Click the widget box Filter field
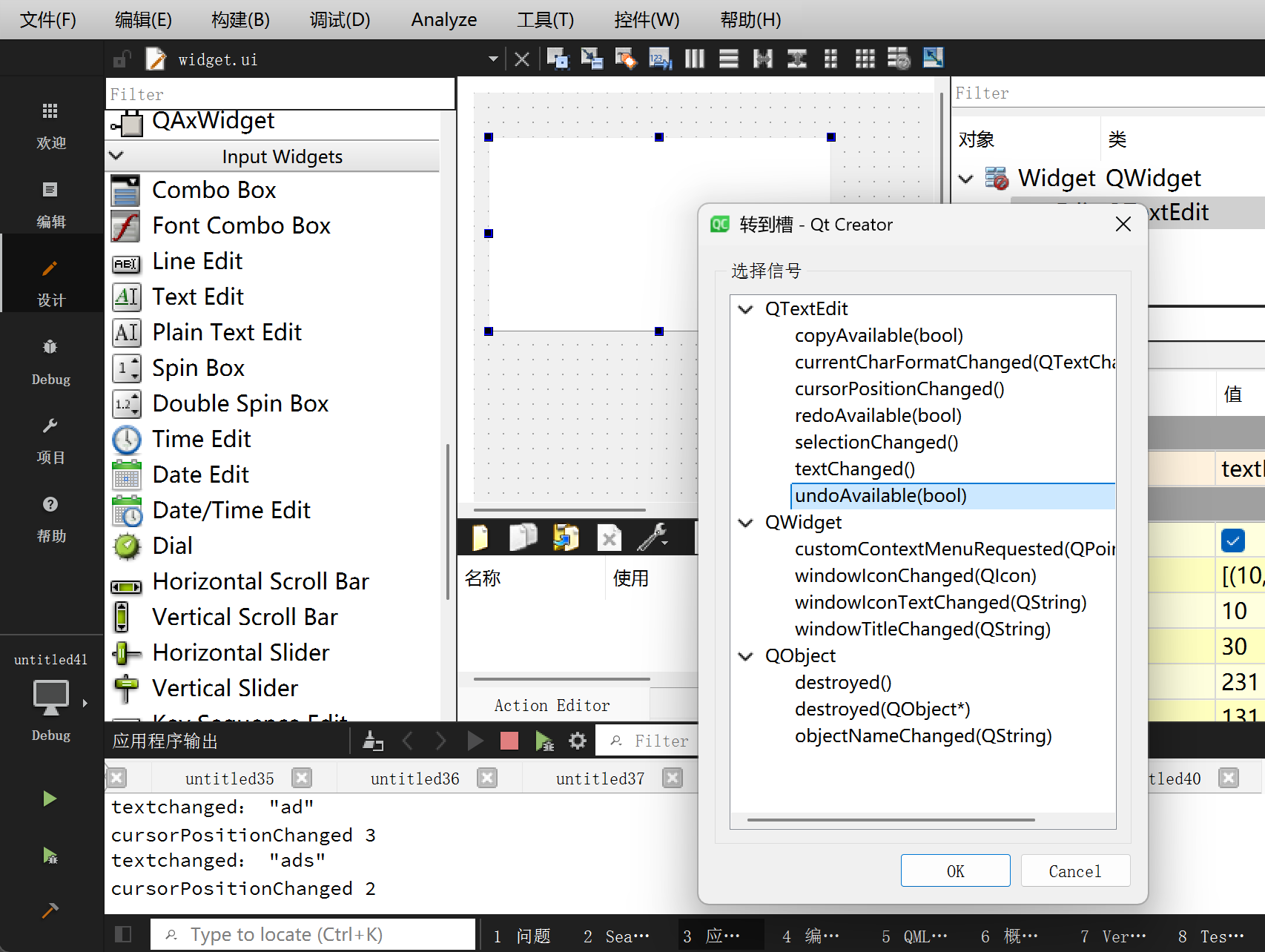 pos(280,94)
